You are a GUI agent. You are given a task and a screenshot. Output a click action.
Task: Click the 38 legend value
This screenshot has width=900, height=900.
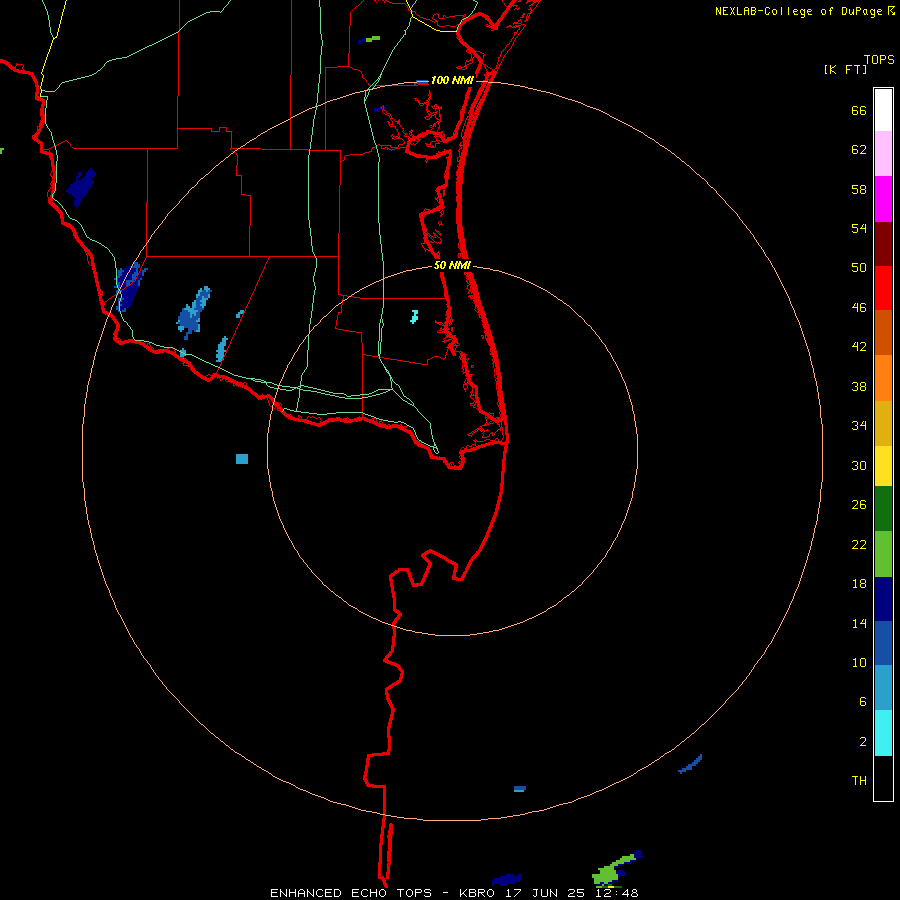pyautogui.click(x=859, y=386)
